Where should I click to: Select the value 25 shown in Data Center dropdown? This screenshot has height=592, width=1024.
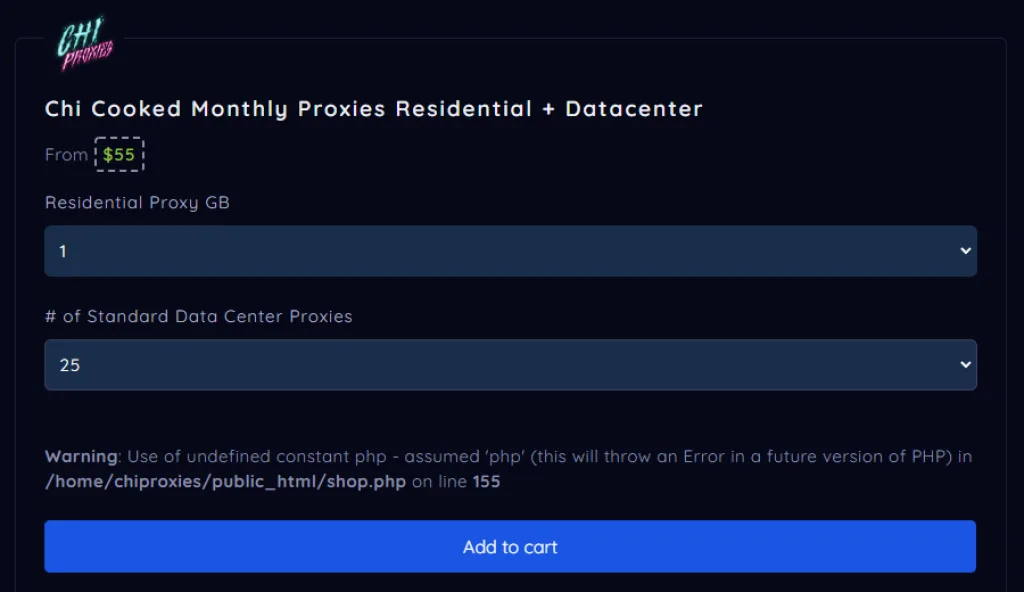pos(69,365)
